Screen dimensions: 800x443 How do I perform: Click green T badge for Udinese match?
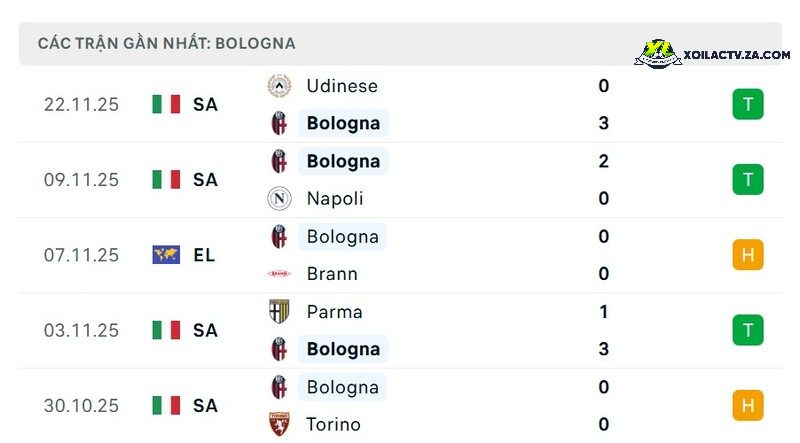(x=748, y=104)
